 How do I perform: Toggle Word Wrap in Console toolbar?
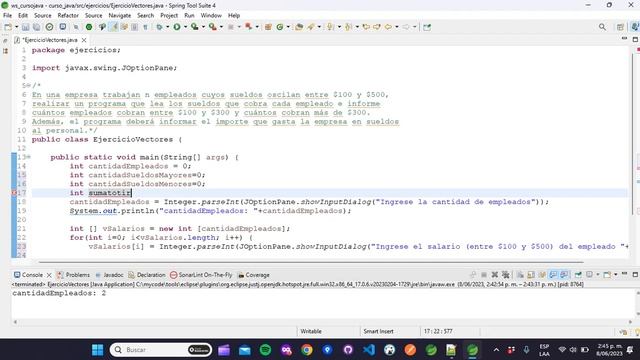point(542,275)
